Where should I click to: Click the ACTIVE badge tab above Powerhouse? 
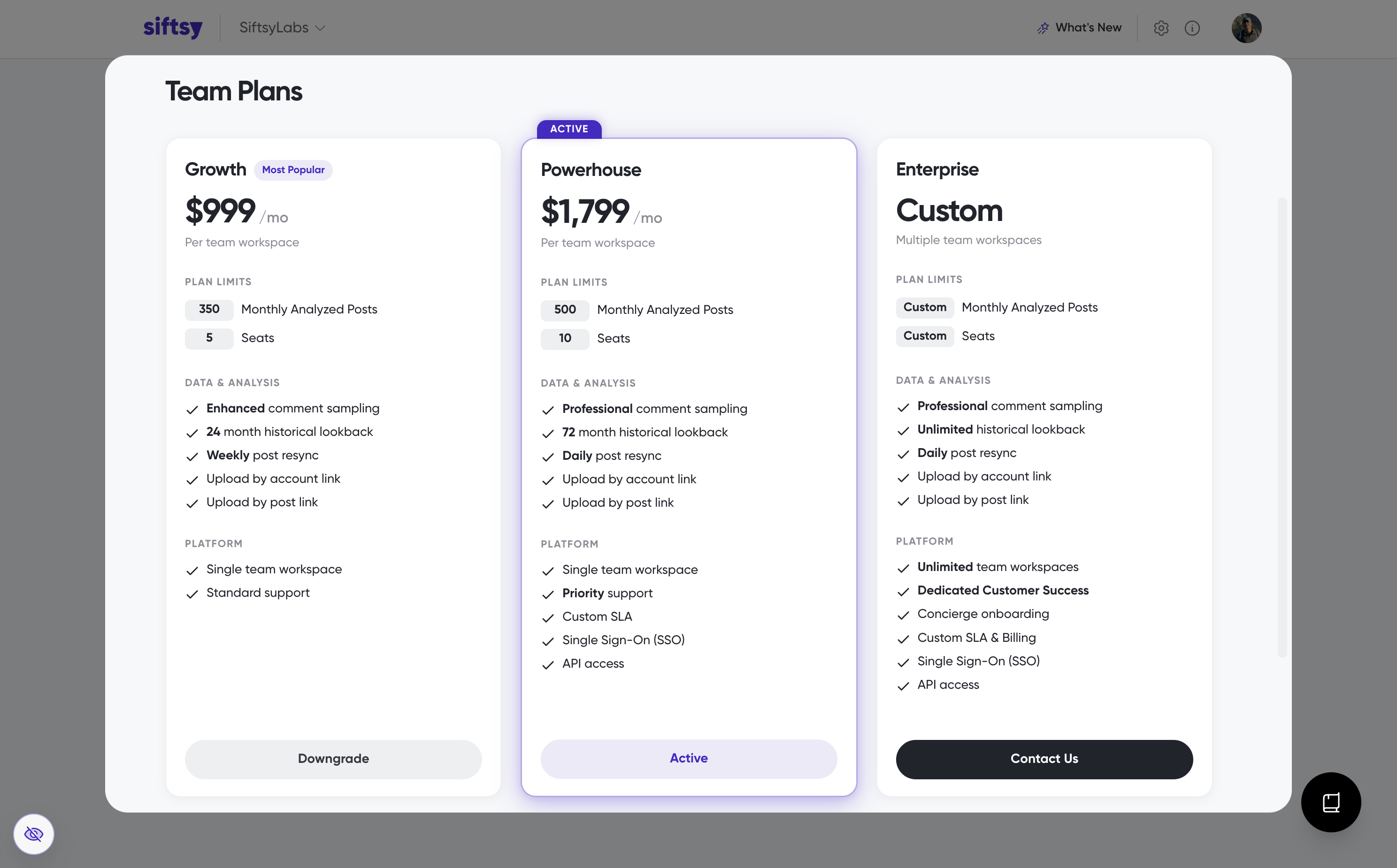569,129
